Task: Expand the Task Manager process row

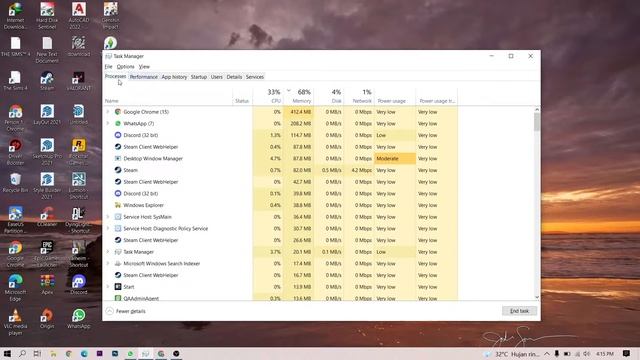Action: point(108,252)
